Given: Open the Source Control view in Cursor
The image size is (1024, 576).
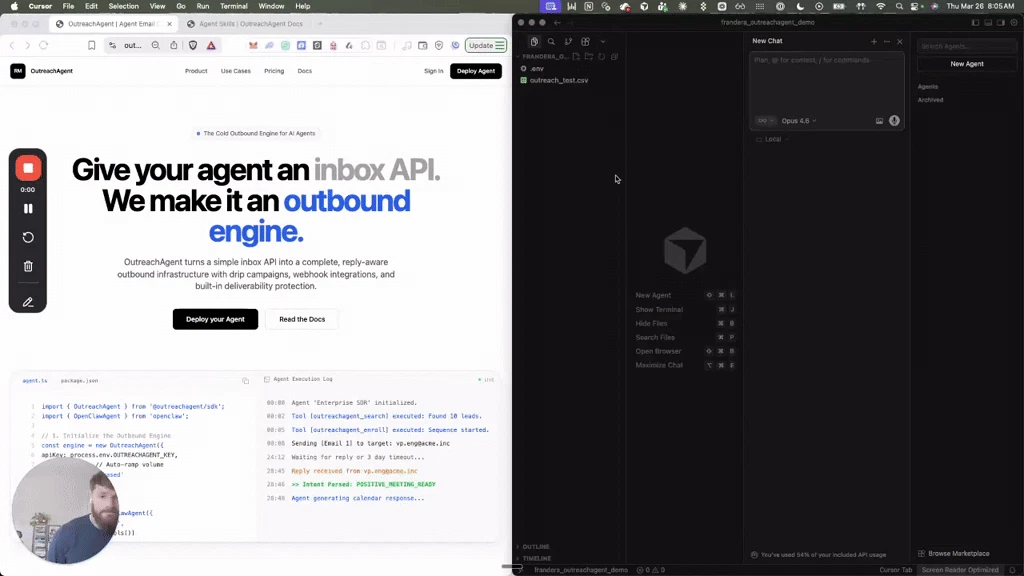Looking at the screenshot, I should point(568,42).
